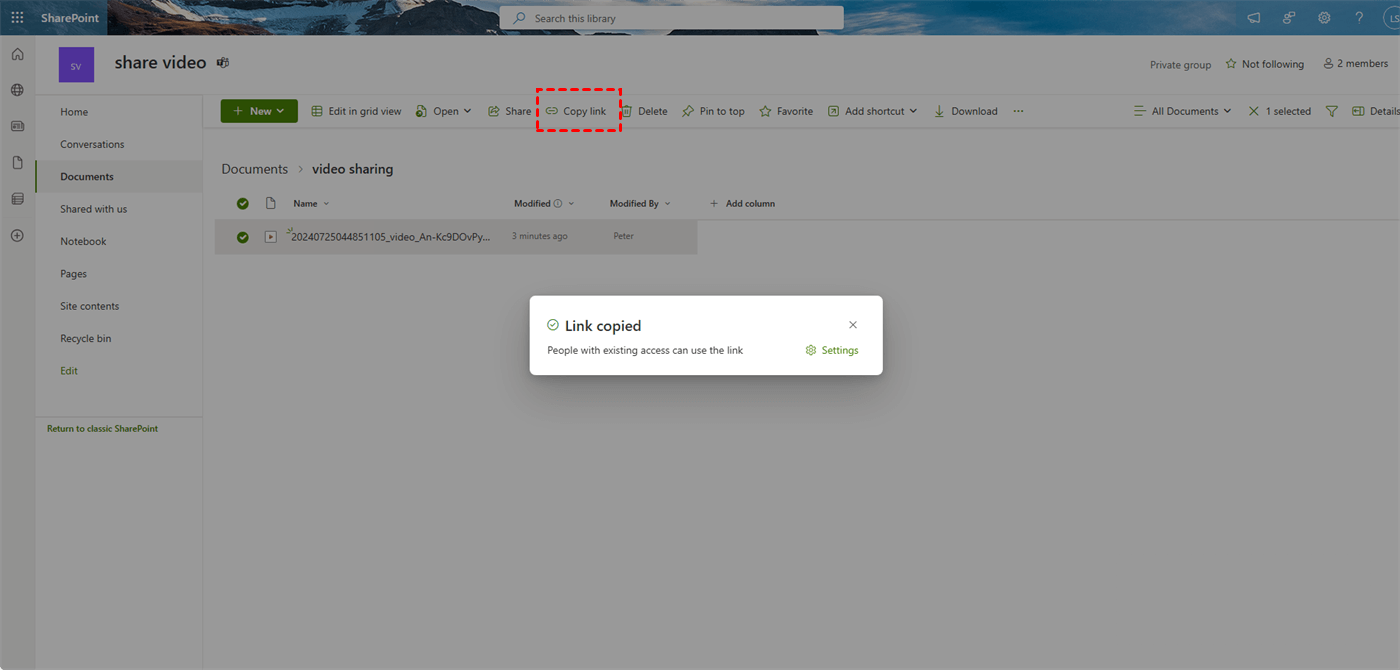Open the My files page icon
The width and height of the screenshot is (1400, 670).
click(x=17, y=162)
